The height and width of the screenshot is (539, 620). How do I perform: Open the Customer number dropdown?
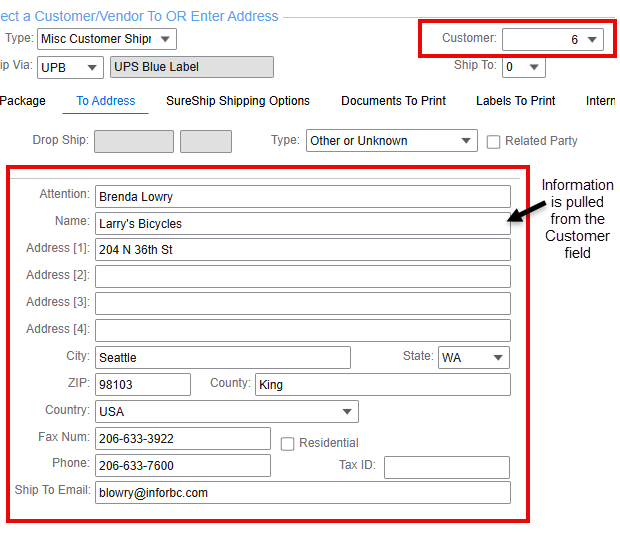[552, 40]
